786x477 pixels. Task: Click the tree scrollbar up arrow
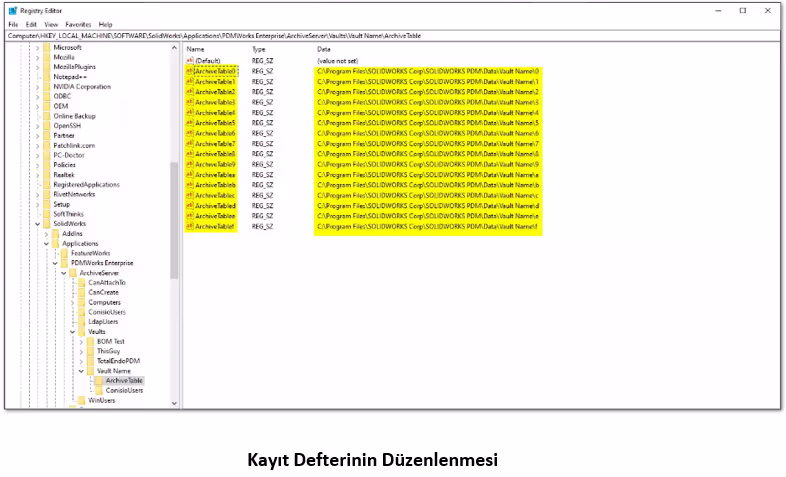click(174, 48)
